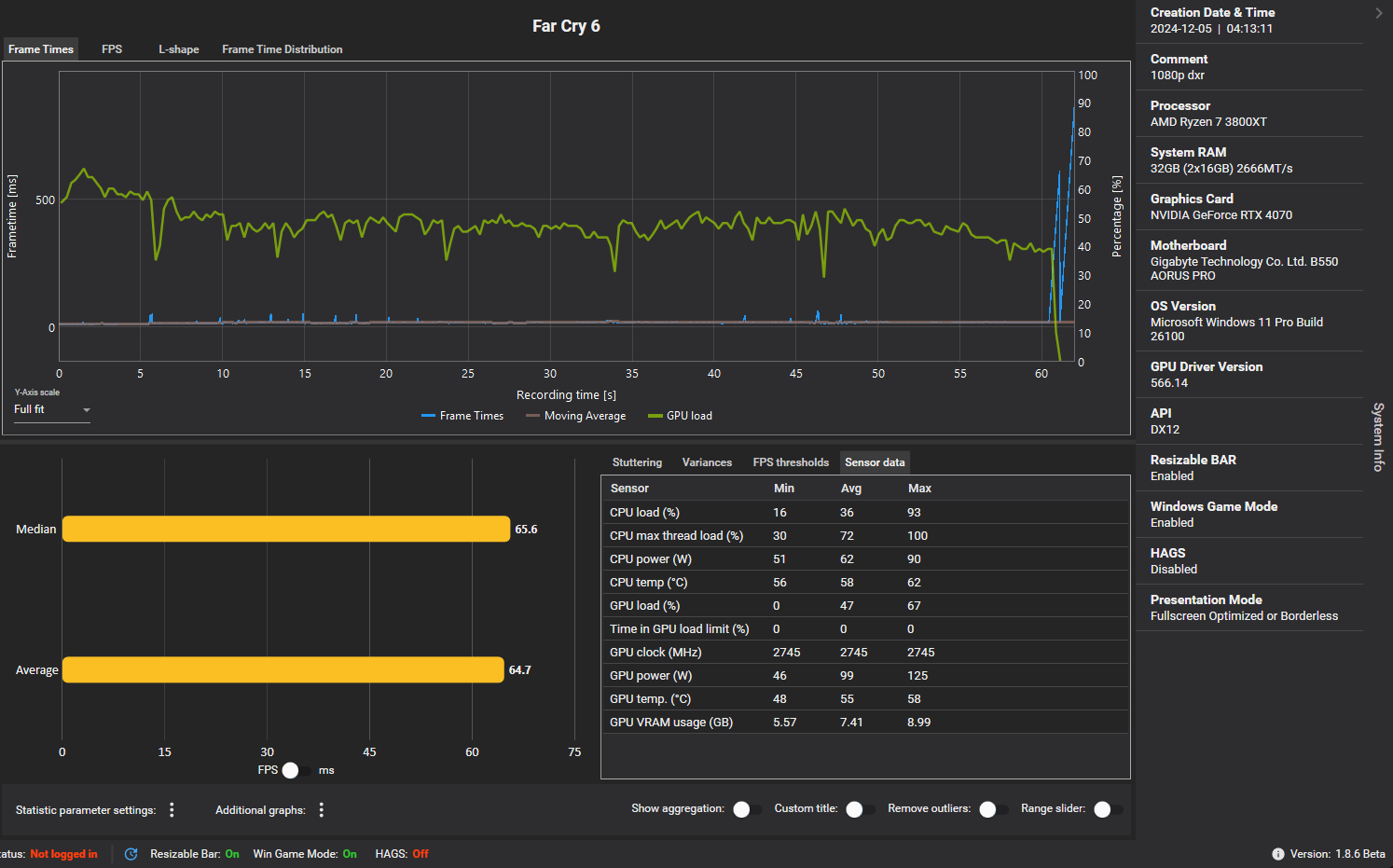Click the yellow Average bar
Image resolution: width=1393 pixels, height=868 pixels.
[x=283, y=669]
